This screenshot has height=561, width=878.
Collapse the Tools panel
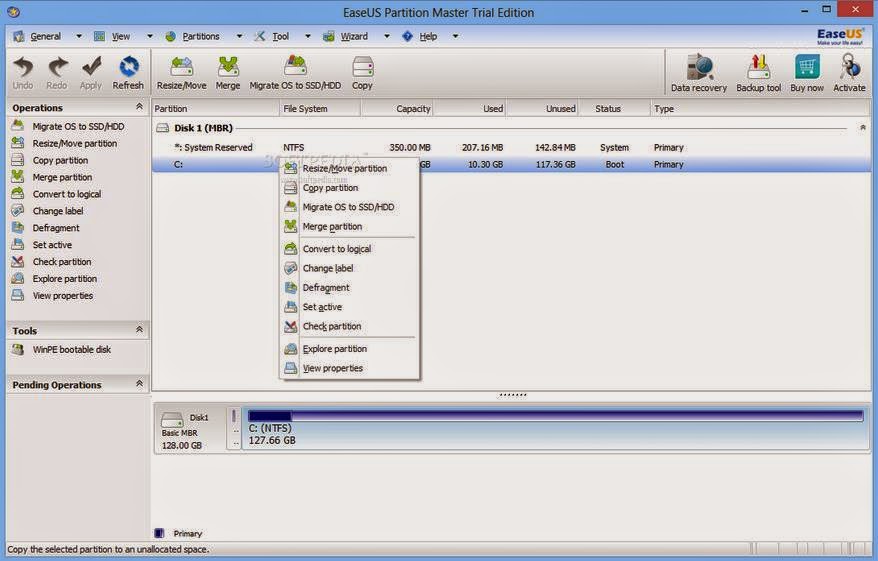click(x=139, y=329)
